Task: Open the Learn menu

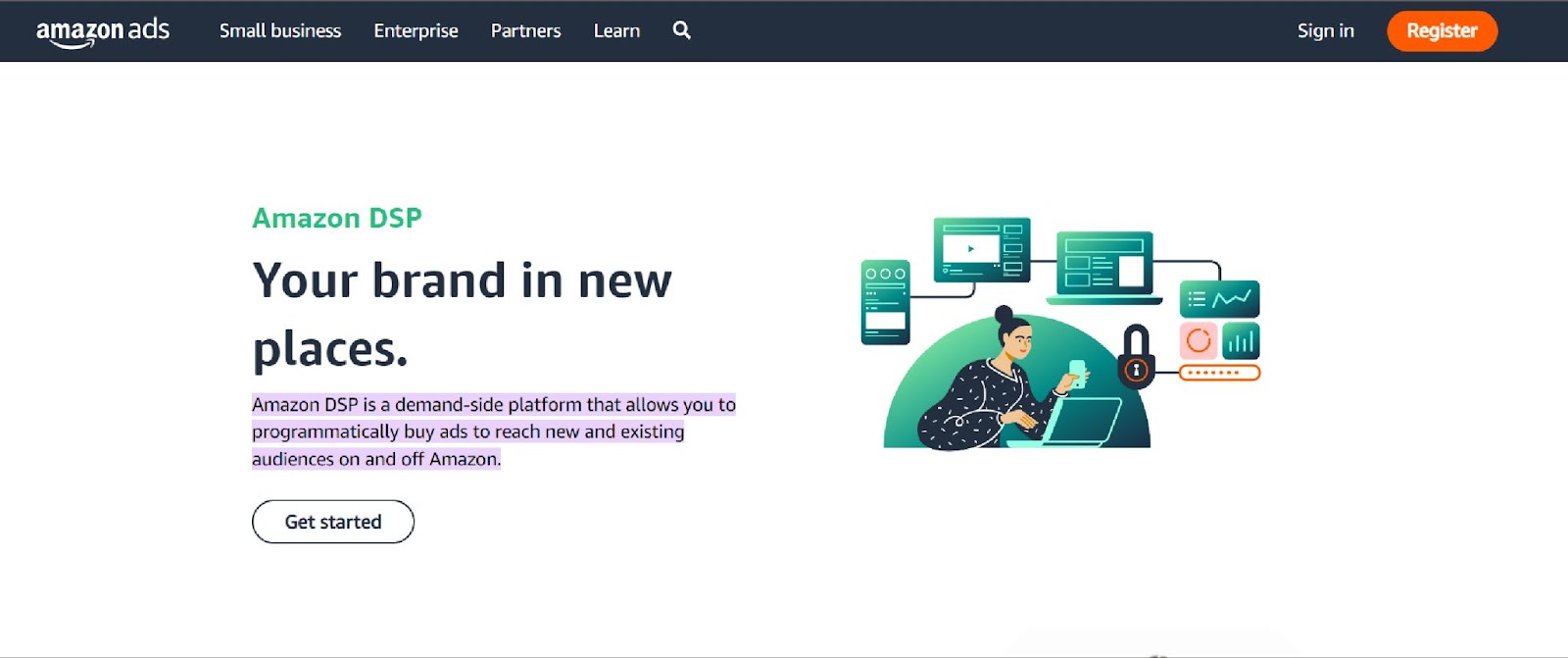Action: click(x=616, y=30)
